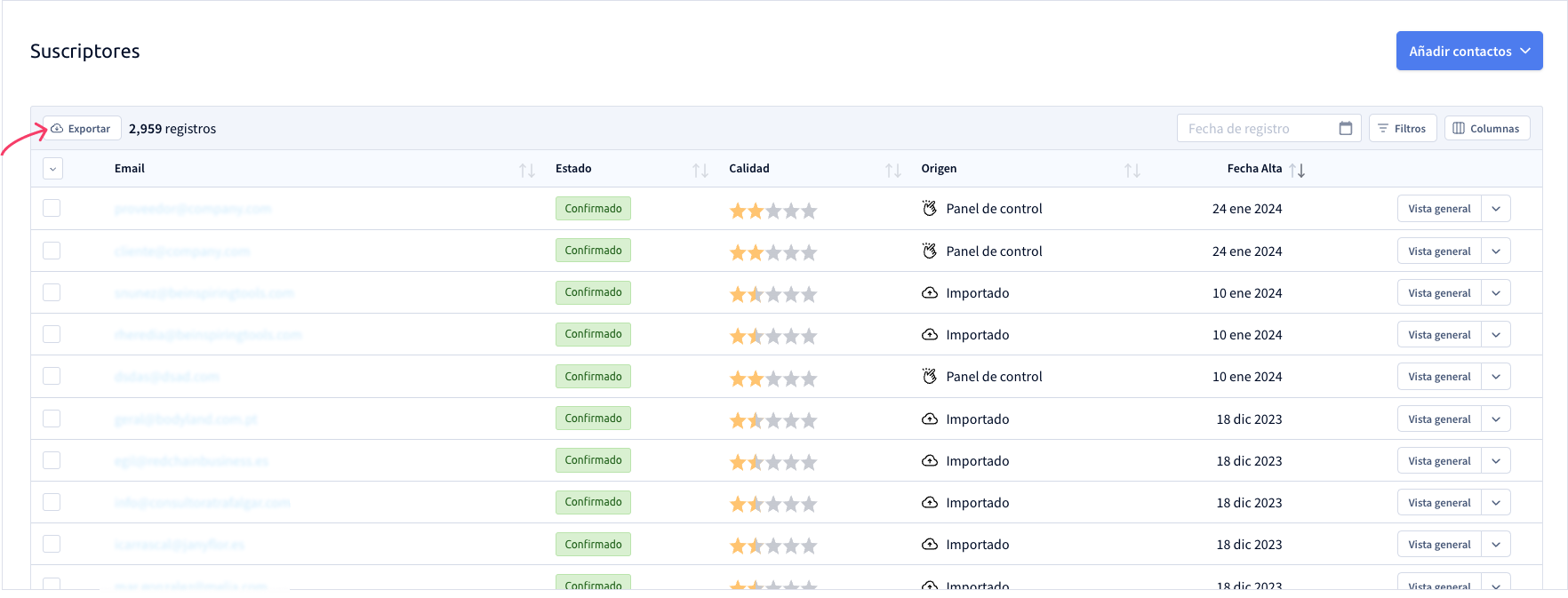Tick checkbox of second 18 dic 2023 row
1568x598 pixels.
click(x=52, y=460)
